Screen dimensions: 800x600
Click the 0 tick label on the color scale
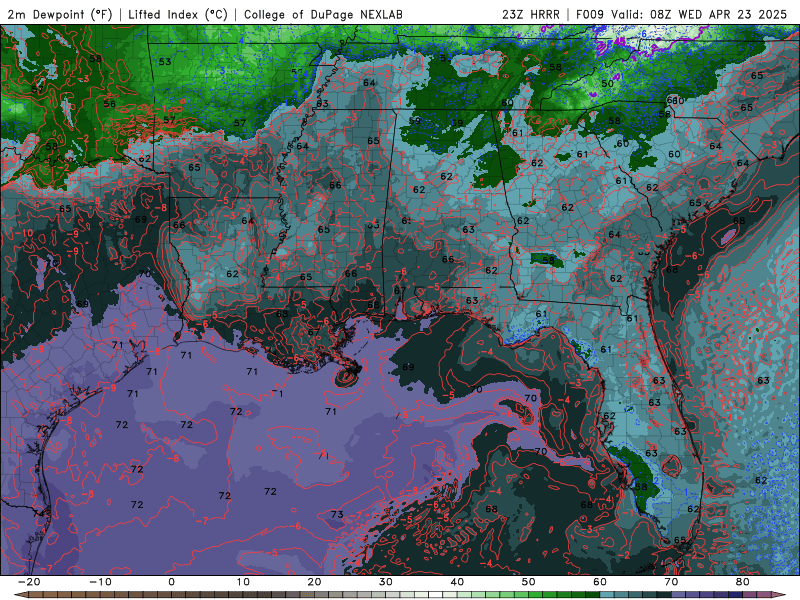tap(171, 582)
